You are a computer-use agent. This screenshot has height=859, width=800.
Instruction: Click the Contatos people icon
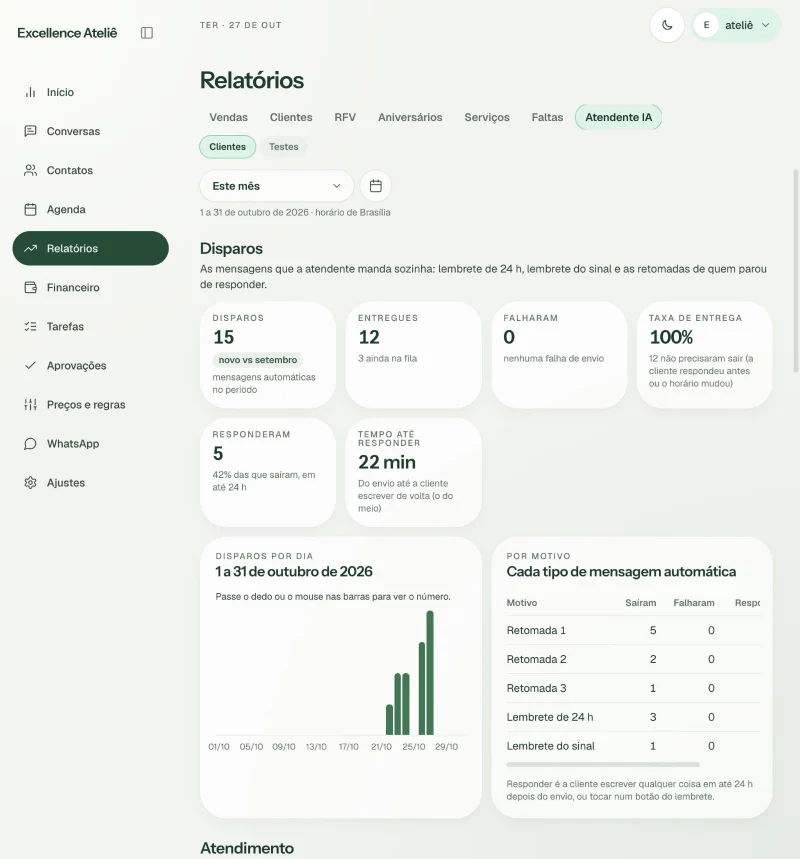31,170
